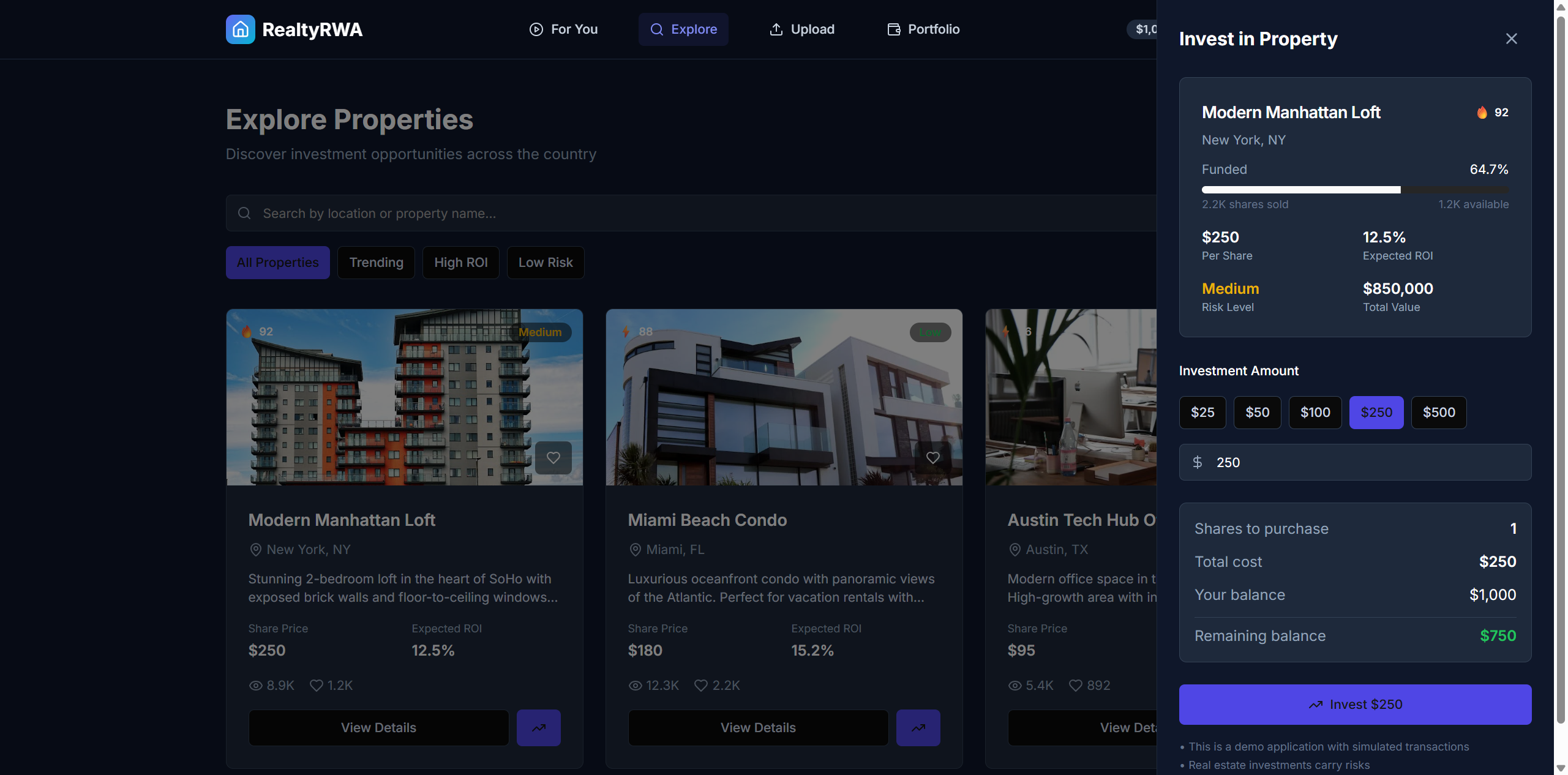Close the Invest in Property panel
This screenshot has width=1568, height=775.
pyautogui.click(x=1511, y=39)
